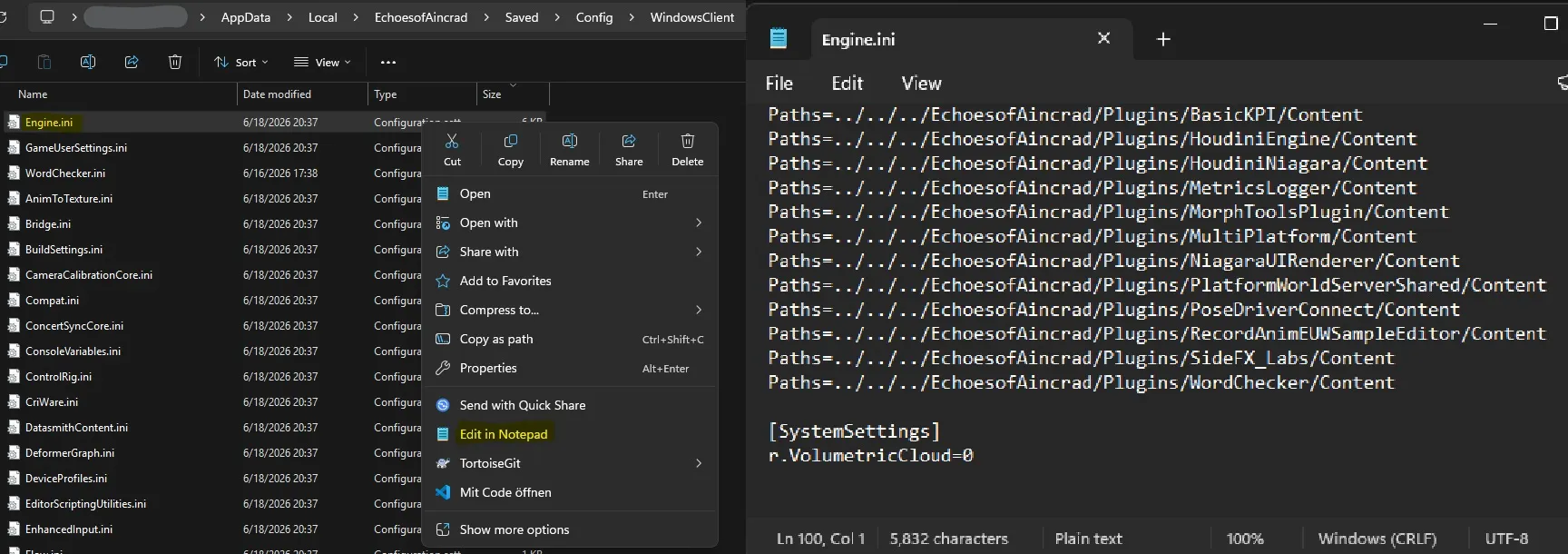Expand the TortoiseGit submenu
This screenshot has width=1568, height=554.
tap(570, 463)
